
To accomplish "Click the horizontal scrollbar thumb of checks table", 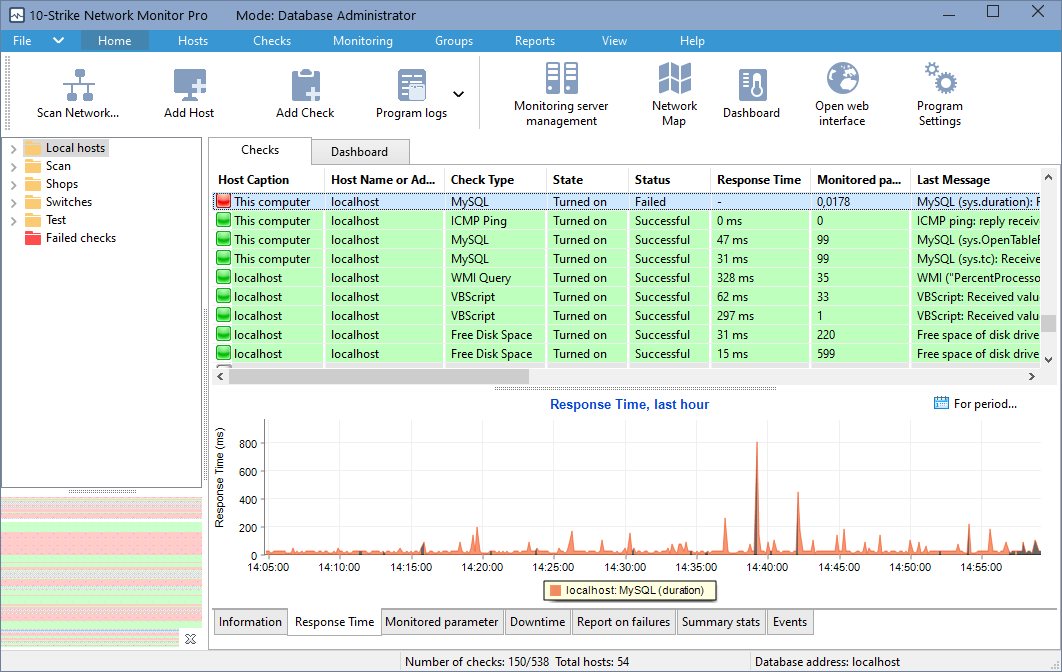I will [379, 376].
